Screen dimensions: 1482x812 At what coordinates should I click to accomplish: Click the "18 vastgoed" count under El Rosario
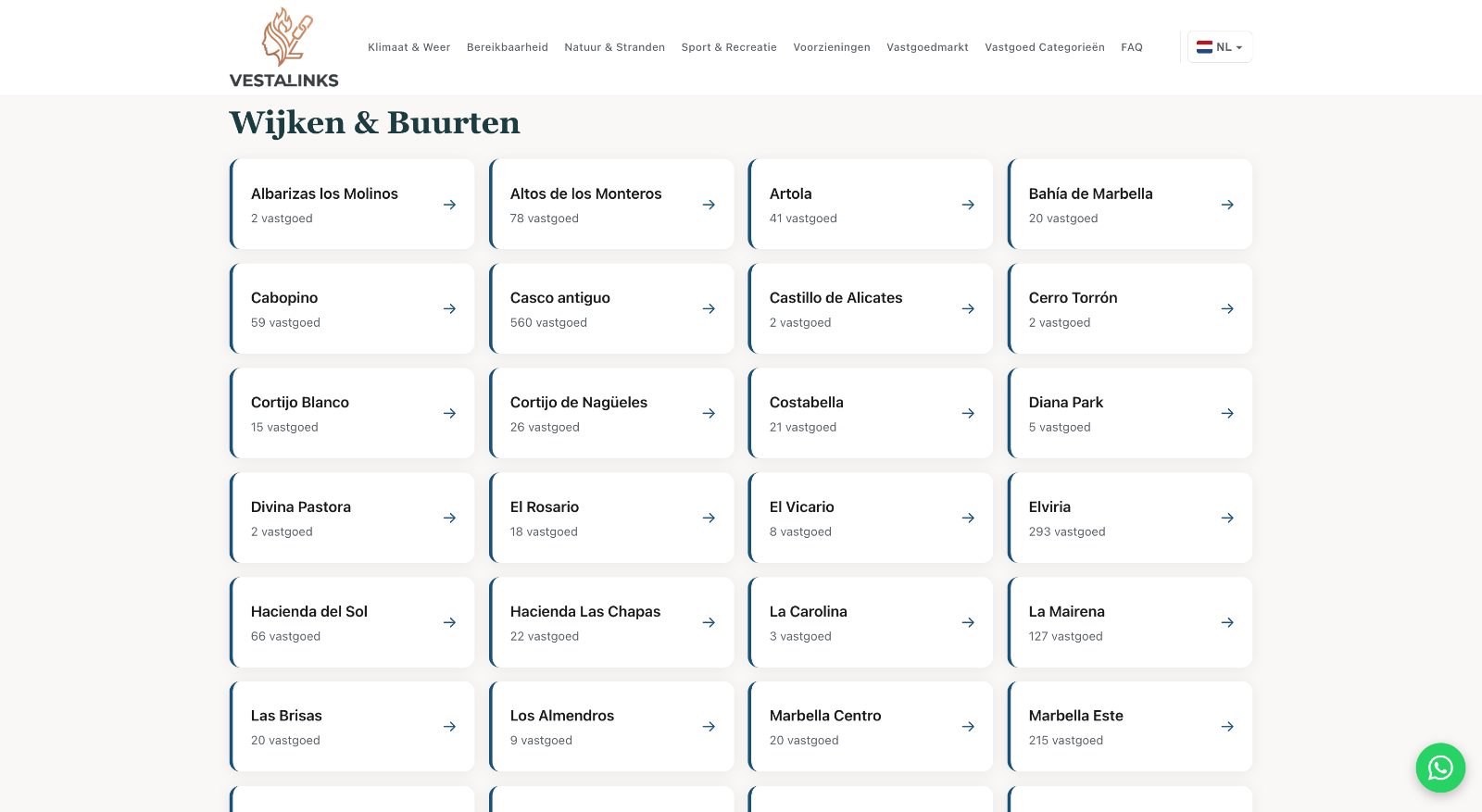(x=544, y=531)
